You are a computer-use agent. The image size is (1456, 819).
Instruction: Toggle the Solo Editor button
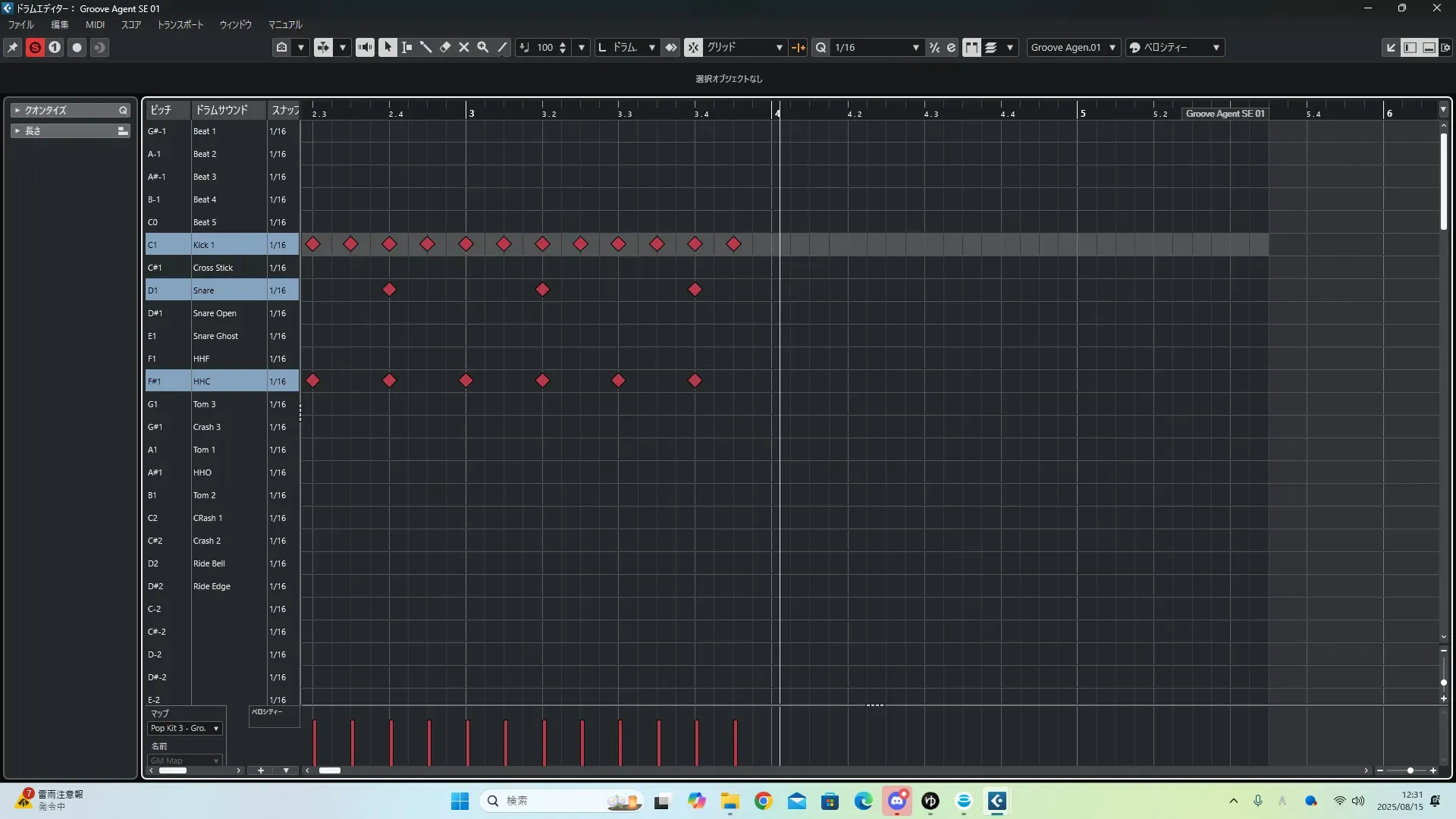coord(35,47)
